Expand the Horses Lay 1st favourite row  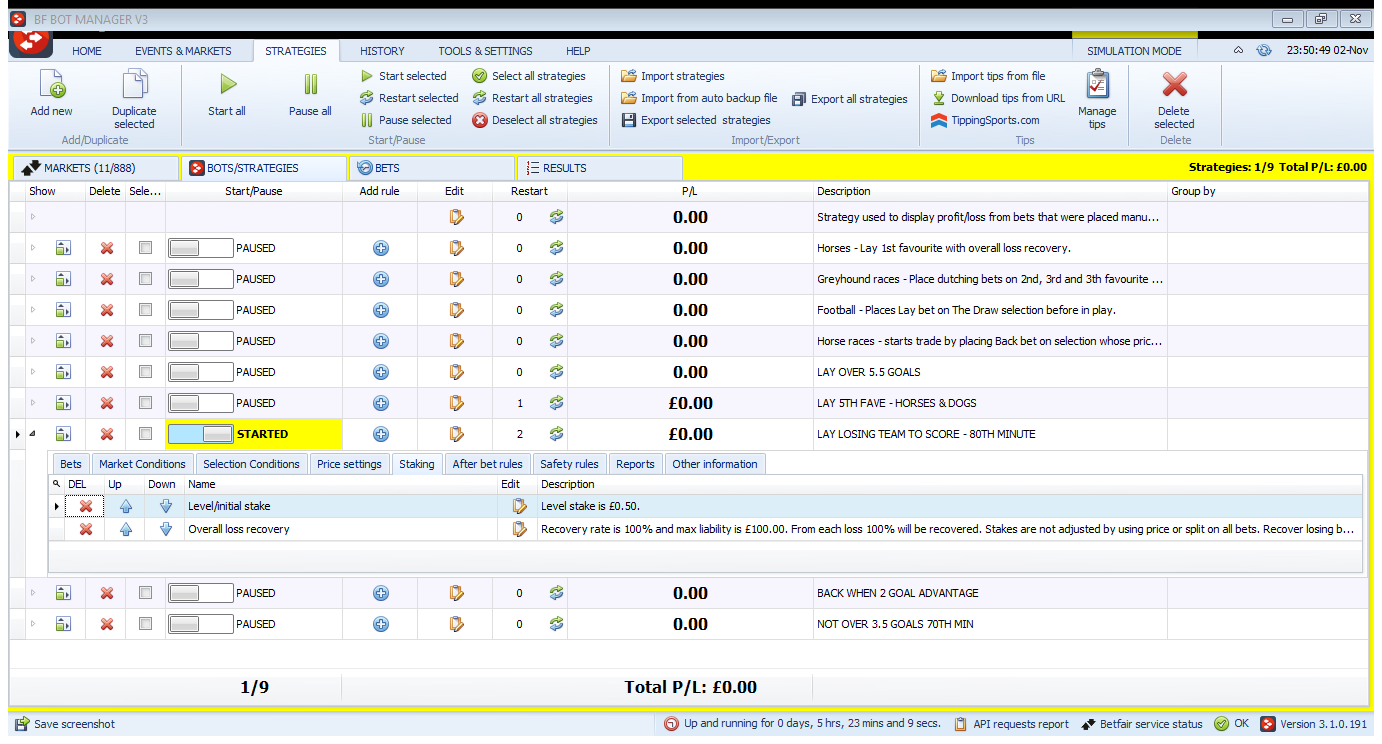tap(32, 248)
